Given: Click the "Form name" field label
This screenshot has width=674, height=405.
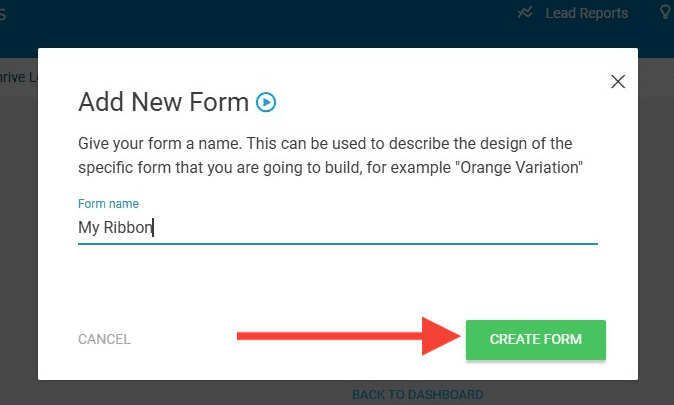Looking at the screenshot, I should click(x=108, y=204).
